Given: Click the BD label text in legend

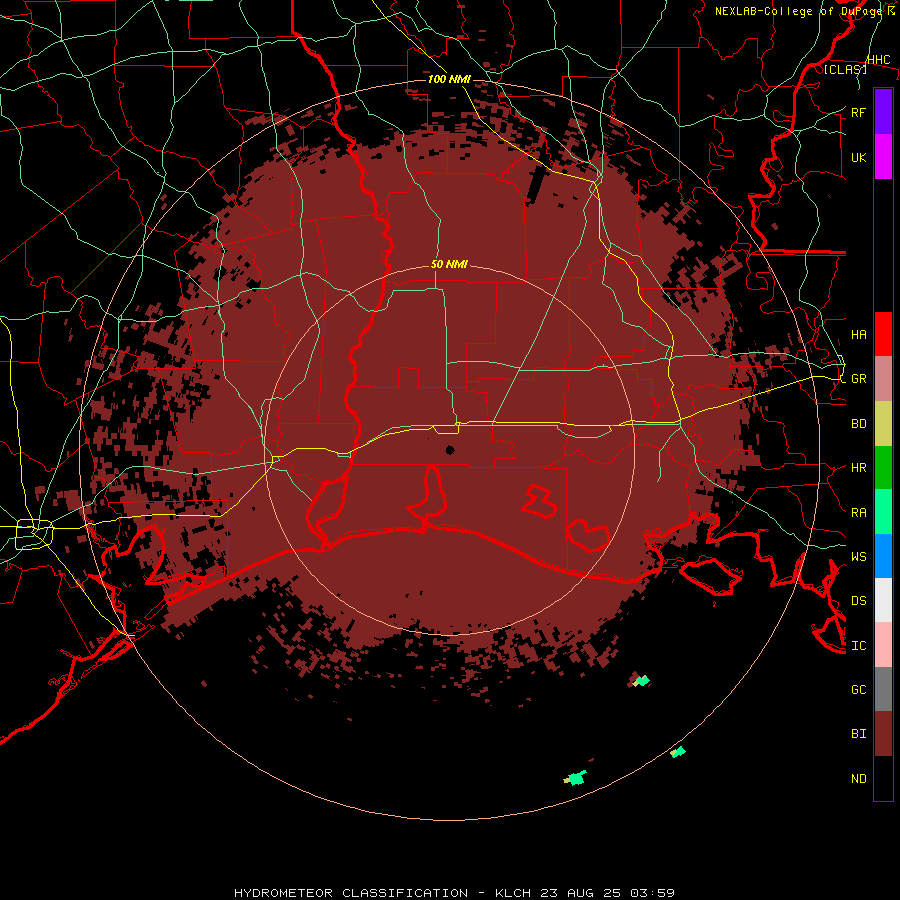Looking at the screenshot, I should [x=858, y=424].
